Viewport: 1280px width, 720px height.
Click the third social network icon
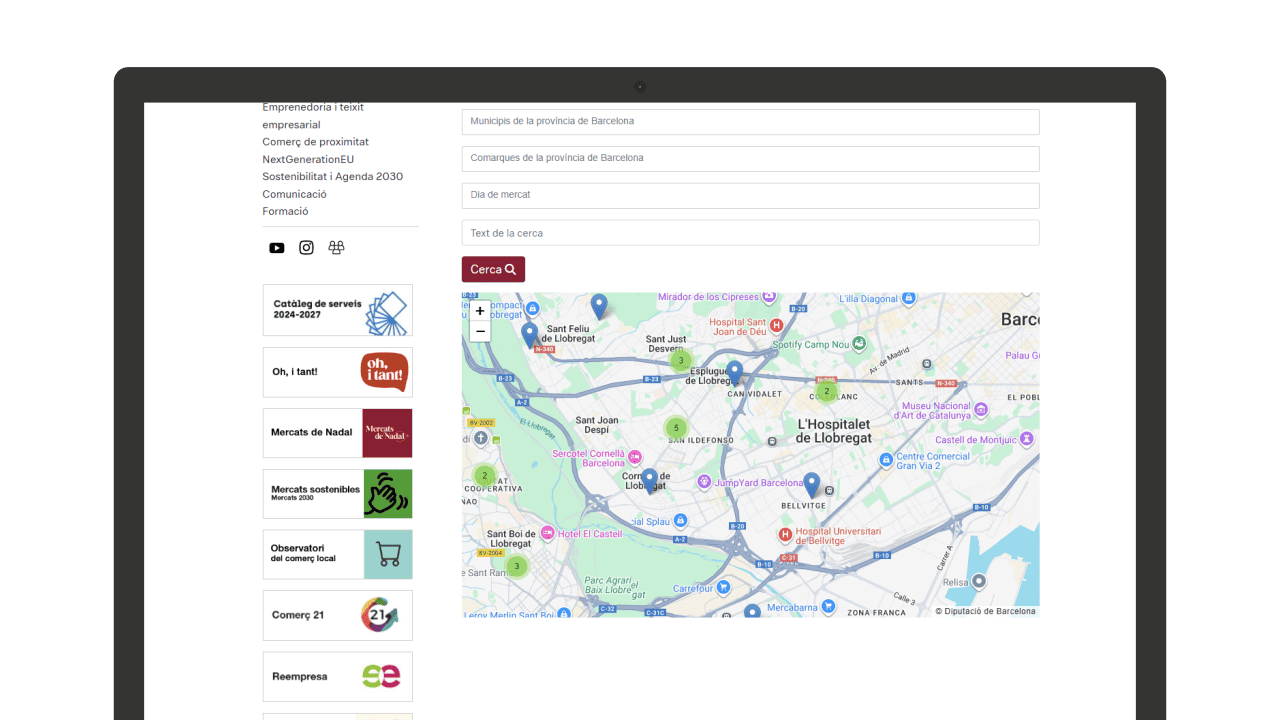[337, 248]
